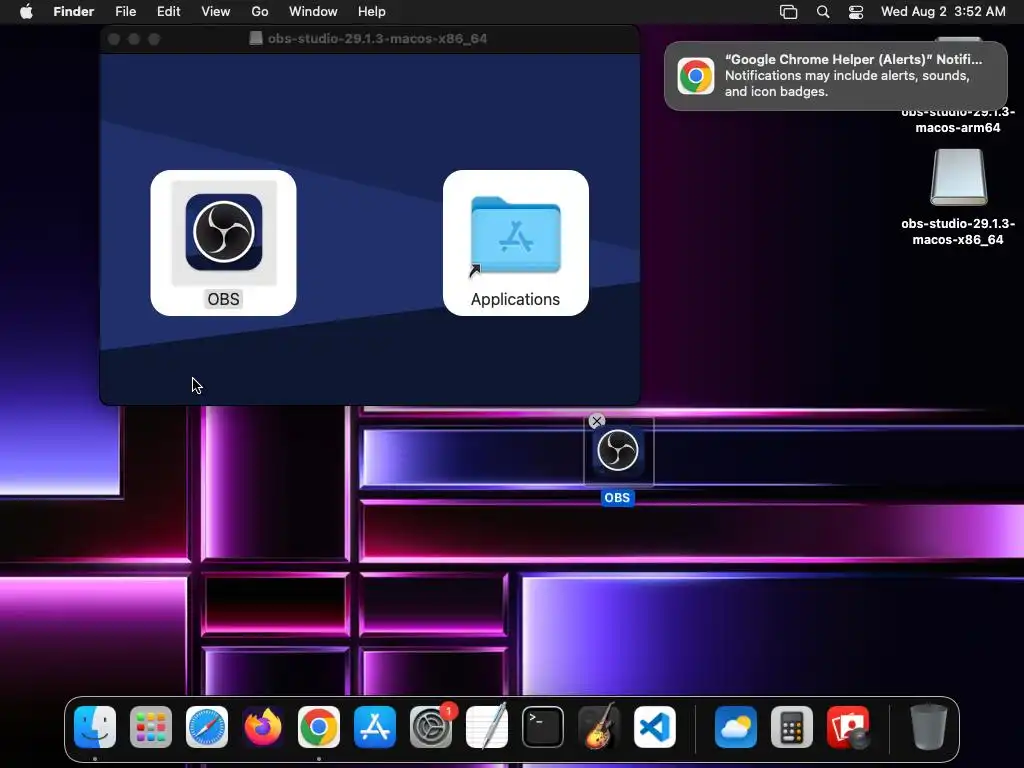Zoom the obs-studio installer window
Viewport: 1024px width, 768px height.
(x=154, y=39)
